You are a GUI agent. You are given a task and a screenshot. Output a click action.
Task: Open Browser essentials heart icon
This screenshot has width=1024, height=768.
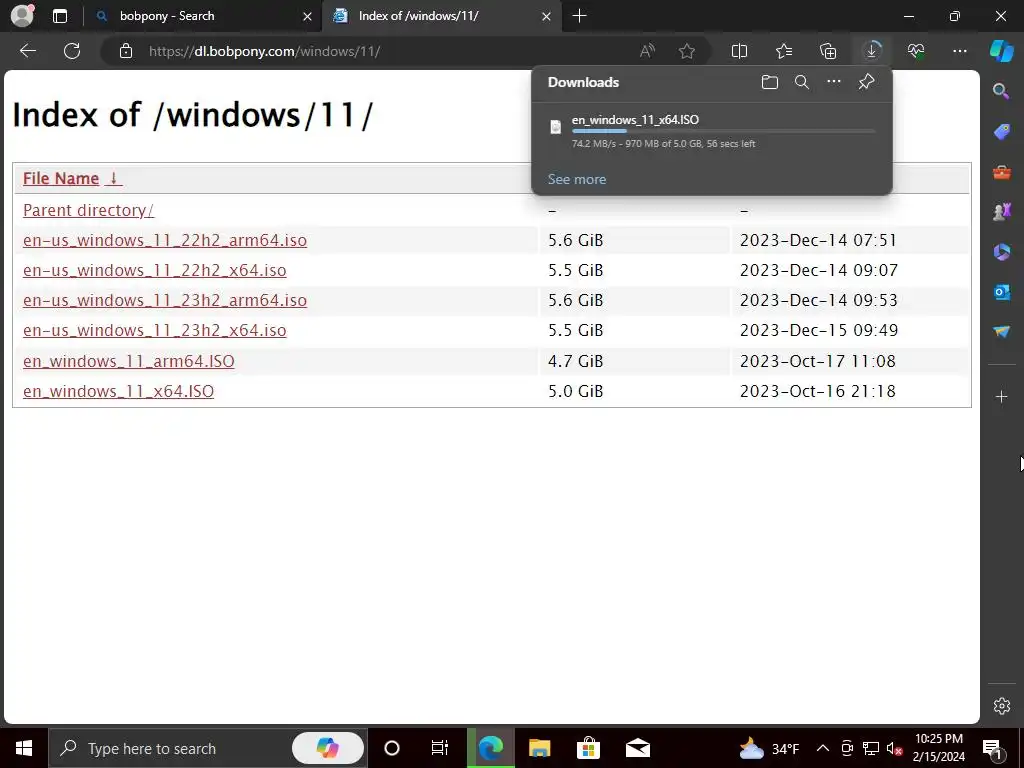[x=916, y=51]
